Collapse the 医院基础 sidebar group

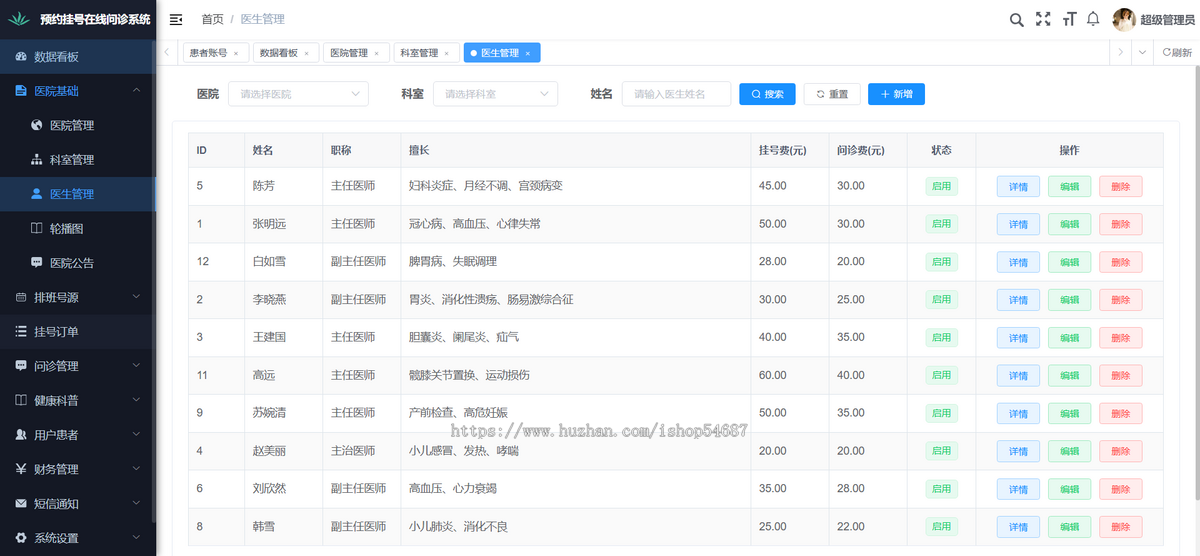pyautogui.click(x=78, y=91)
